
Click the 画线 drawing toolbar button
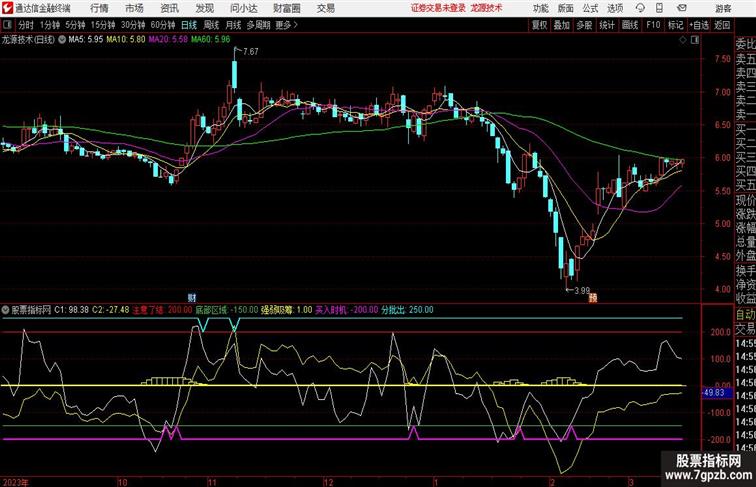point(630,25)
